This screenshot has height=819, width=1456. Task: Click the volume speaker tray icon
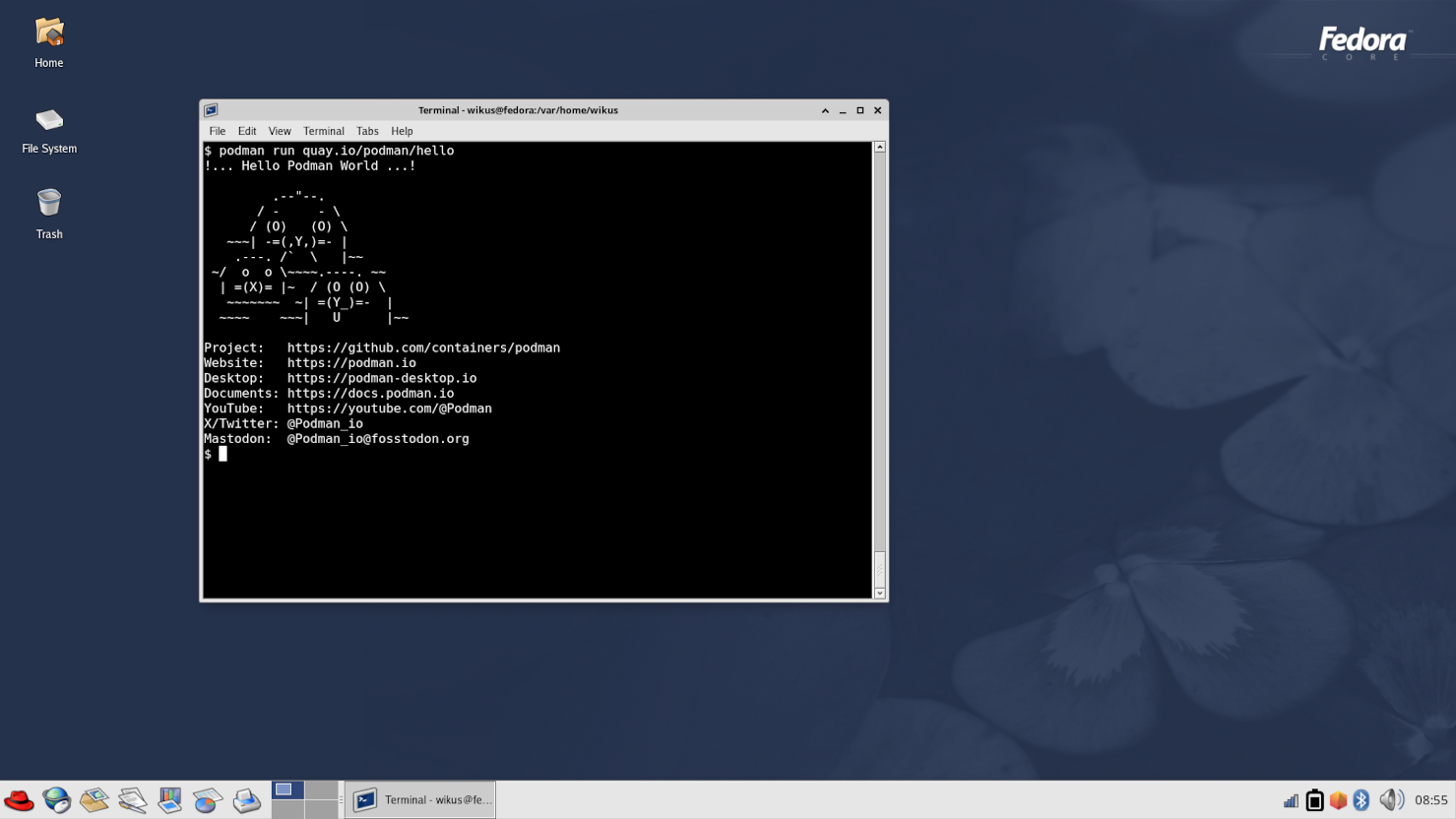pos(1391,800)
